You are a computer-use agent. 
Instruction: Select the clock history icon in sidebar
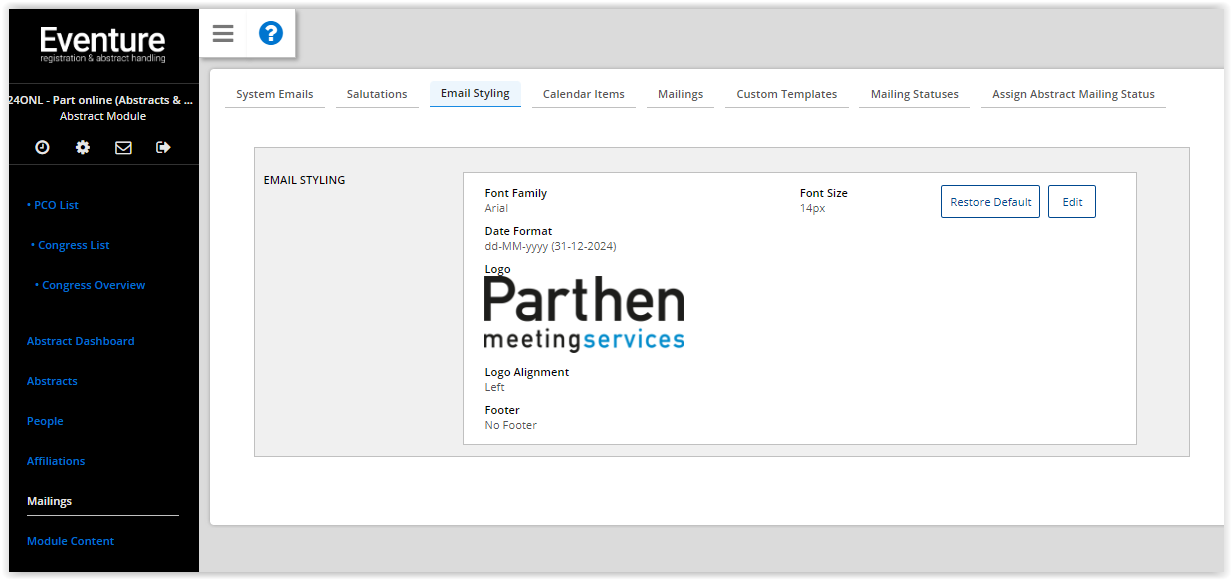[41, 147]
